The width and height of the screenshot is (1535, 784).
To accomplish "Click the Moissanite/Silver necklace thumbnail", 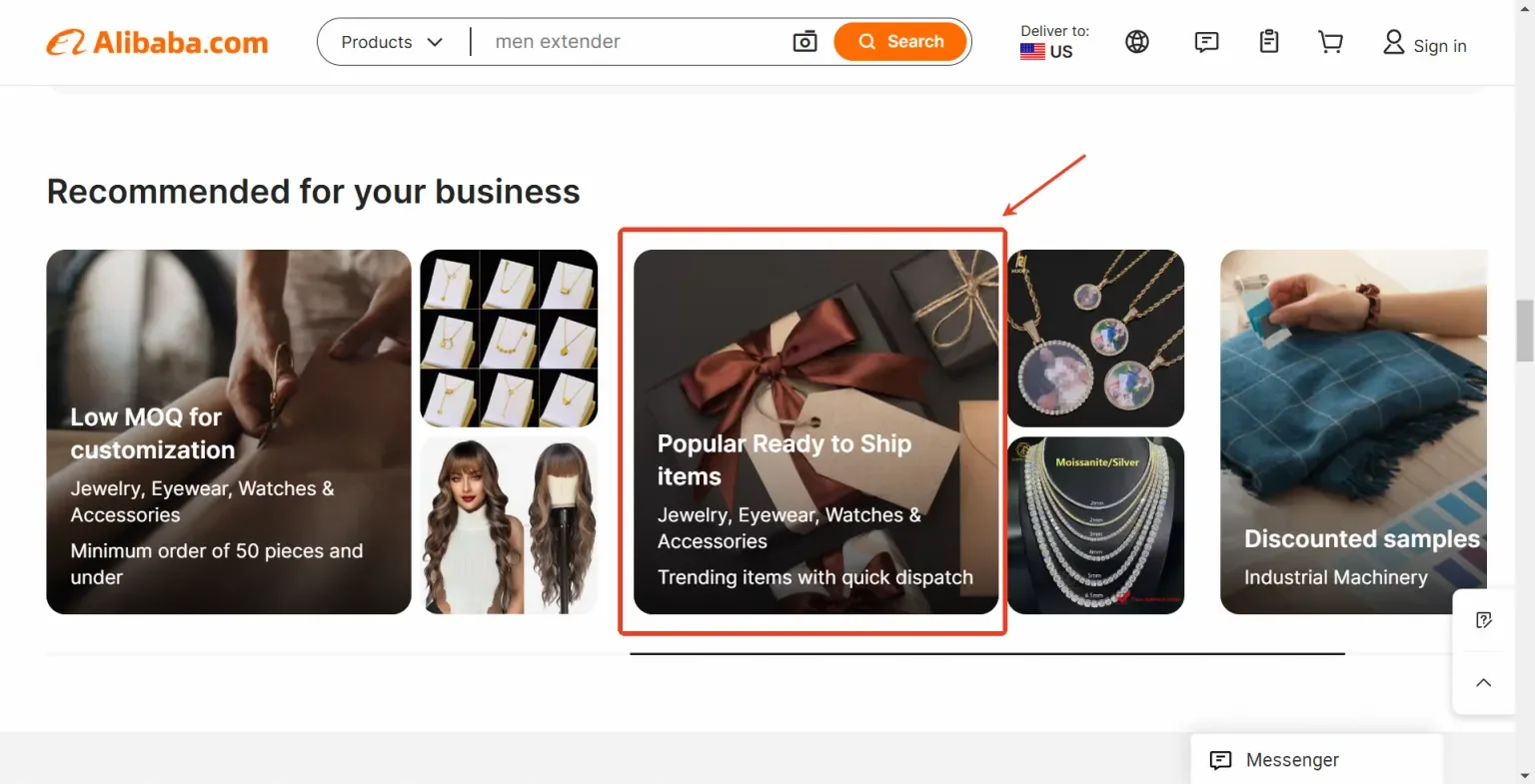I will click(x=1095, y=525).
